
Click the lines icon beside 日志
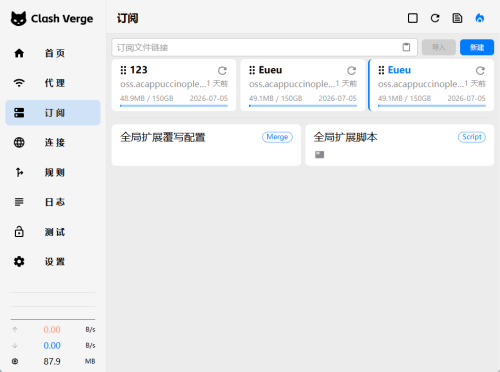[19, 202]
